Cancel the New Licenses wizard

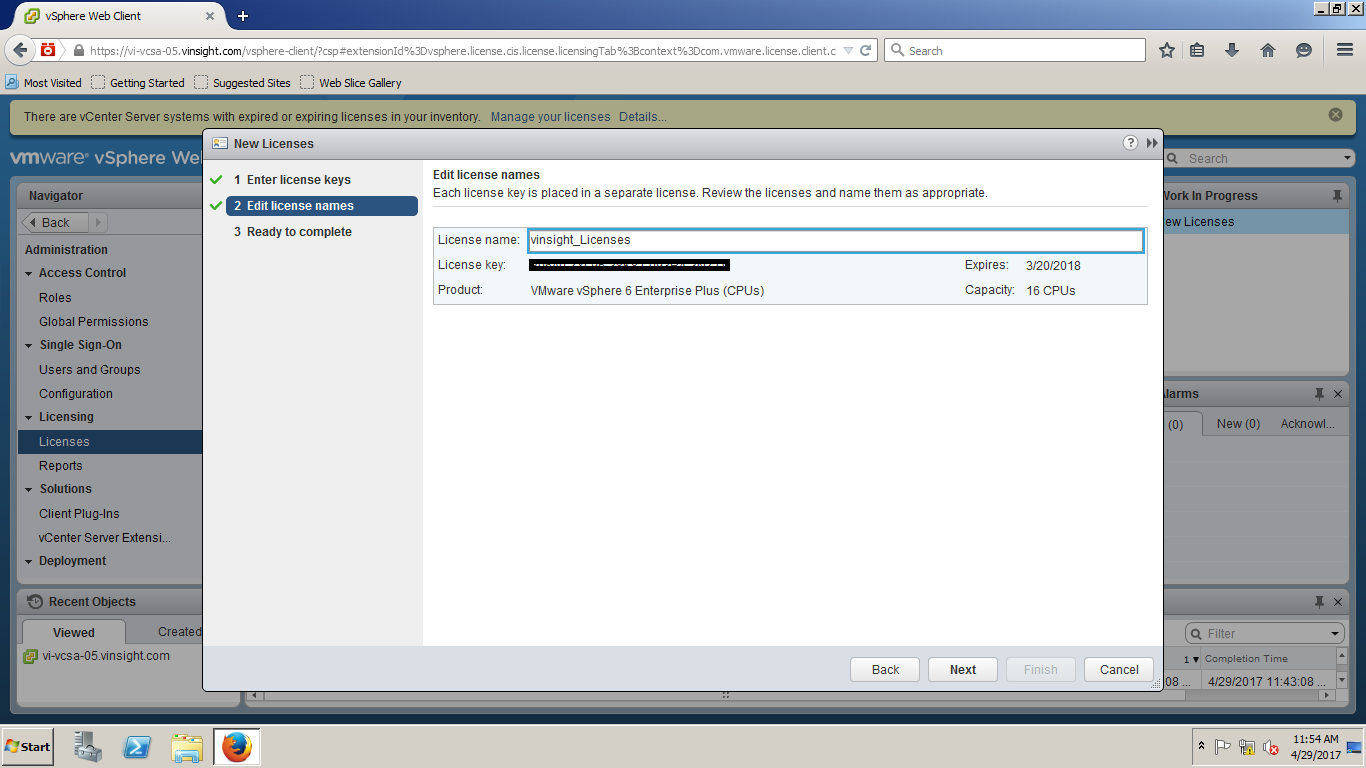[1119, 670]
